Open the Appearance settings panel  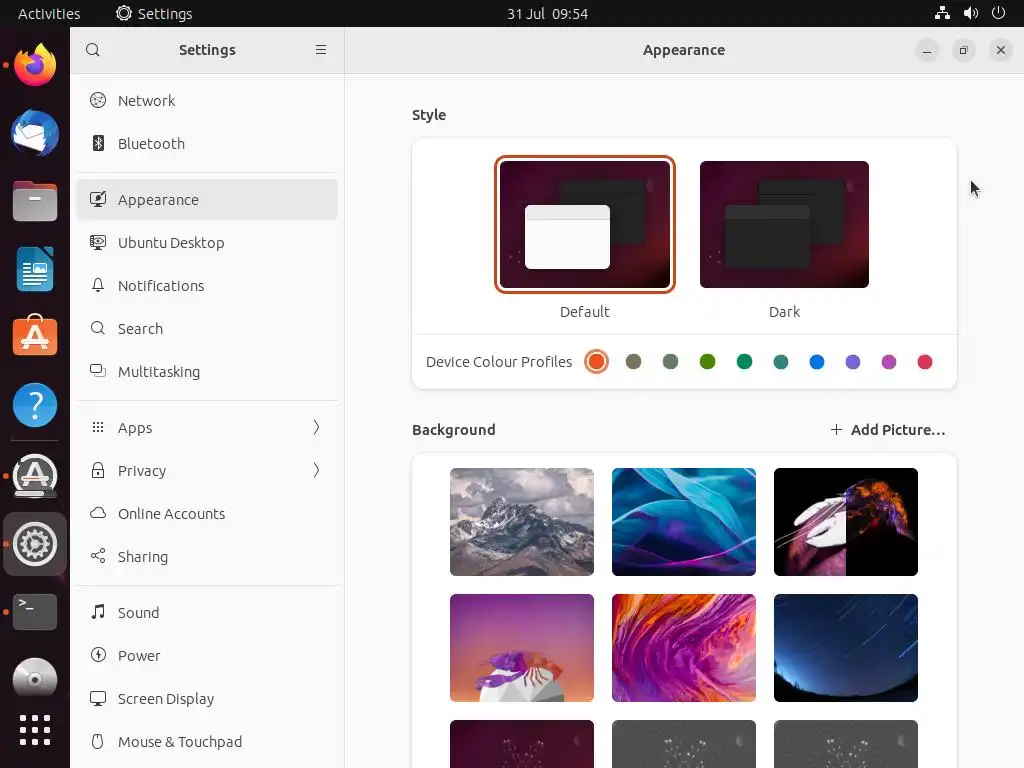click(x=207, y=199)
